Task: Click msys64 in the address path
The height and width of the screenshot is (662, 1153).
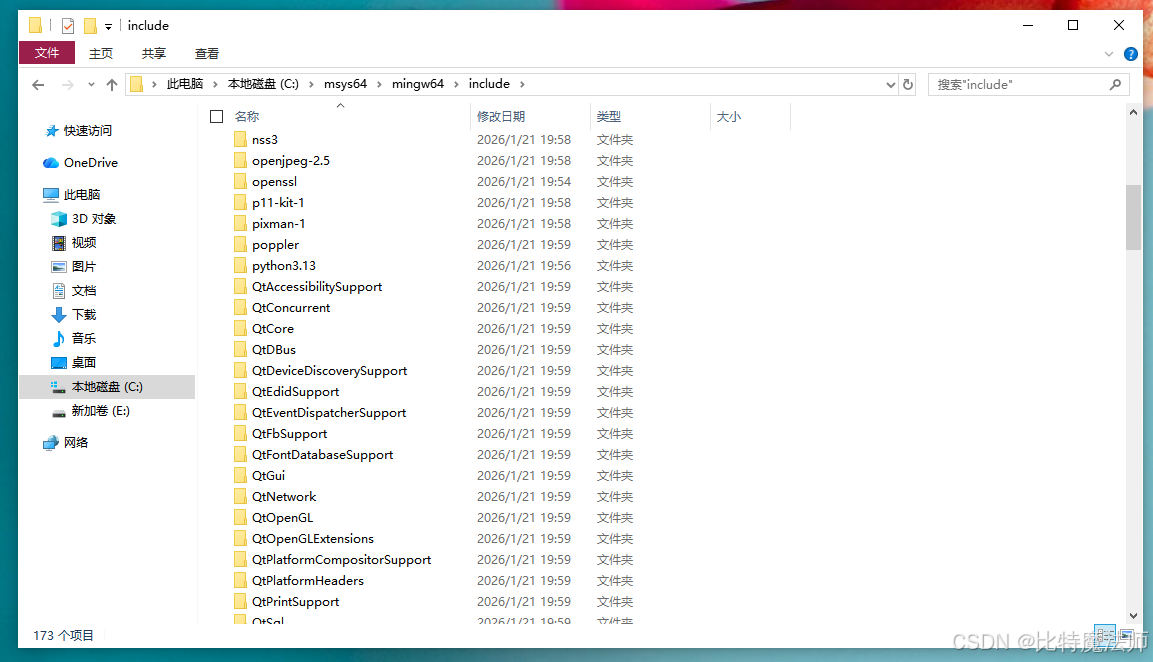Action: click(345, 84)
